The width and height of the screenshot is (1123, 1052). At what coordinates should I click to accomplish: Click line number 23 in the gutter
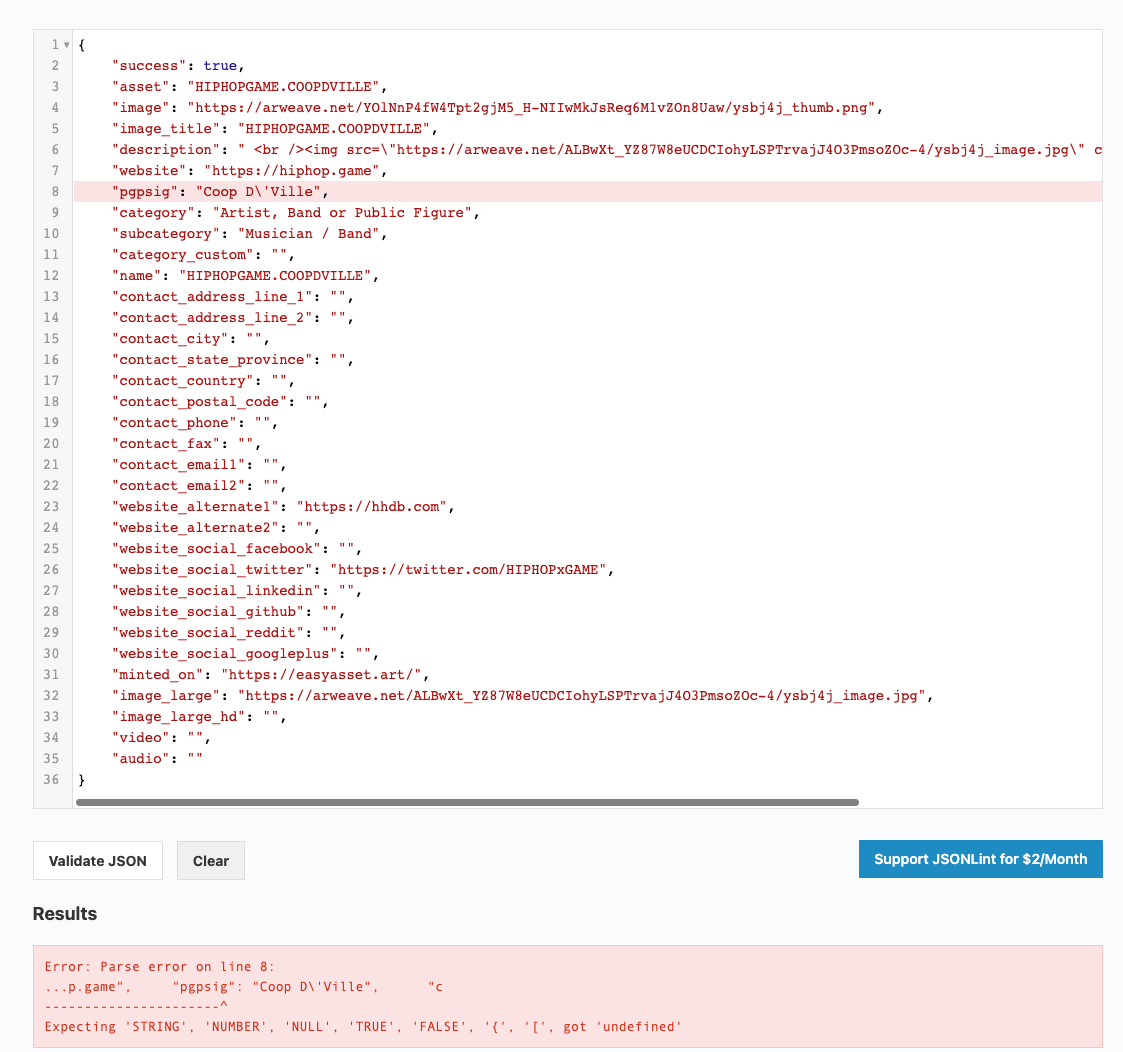[x=51, y=506]
